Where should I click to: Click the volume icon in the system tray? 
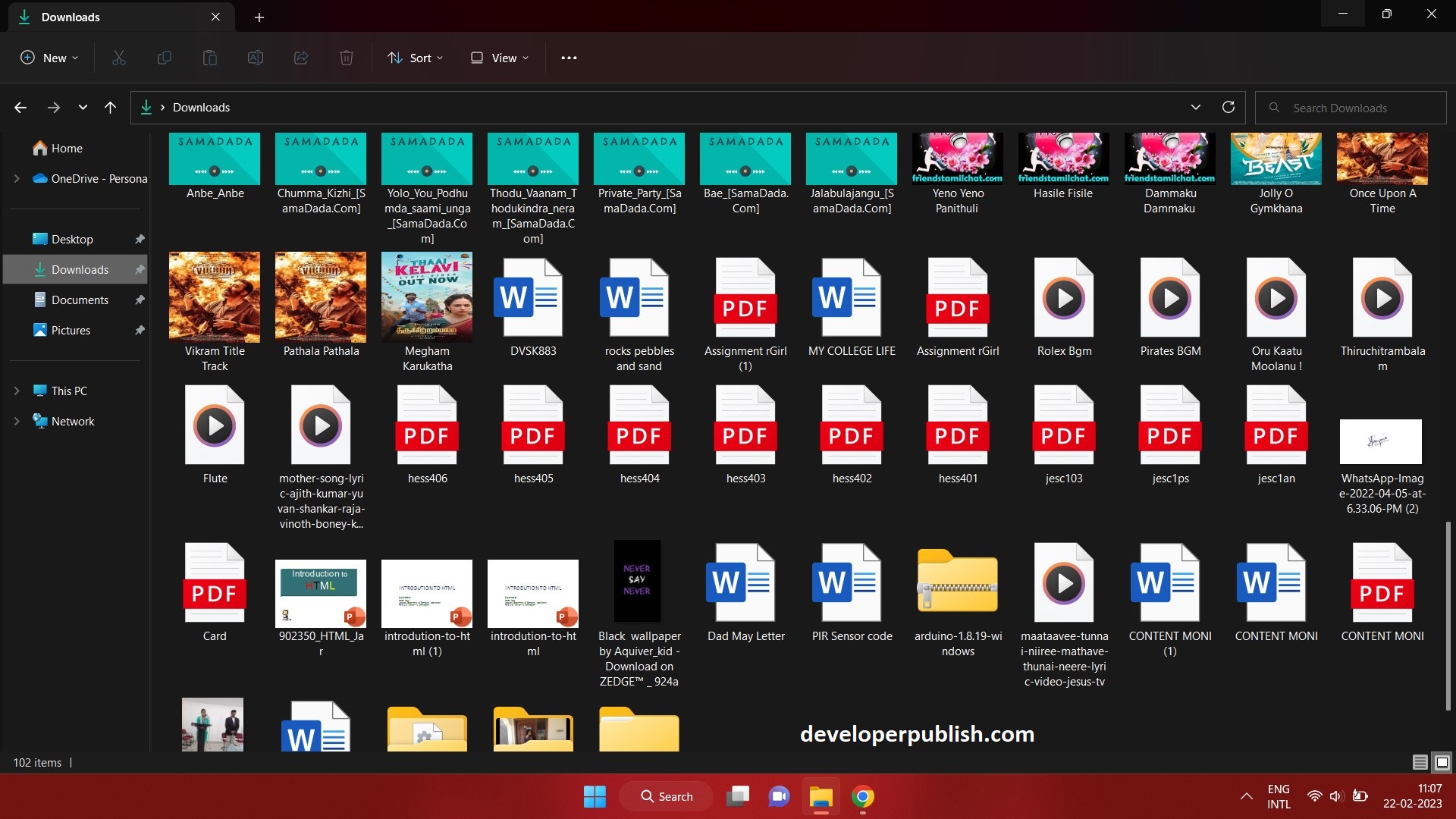coord(1336,795)
